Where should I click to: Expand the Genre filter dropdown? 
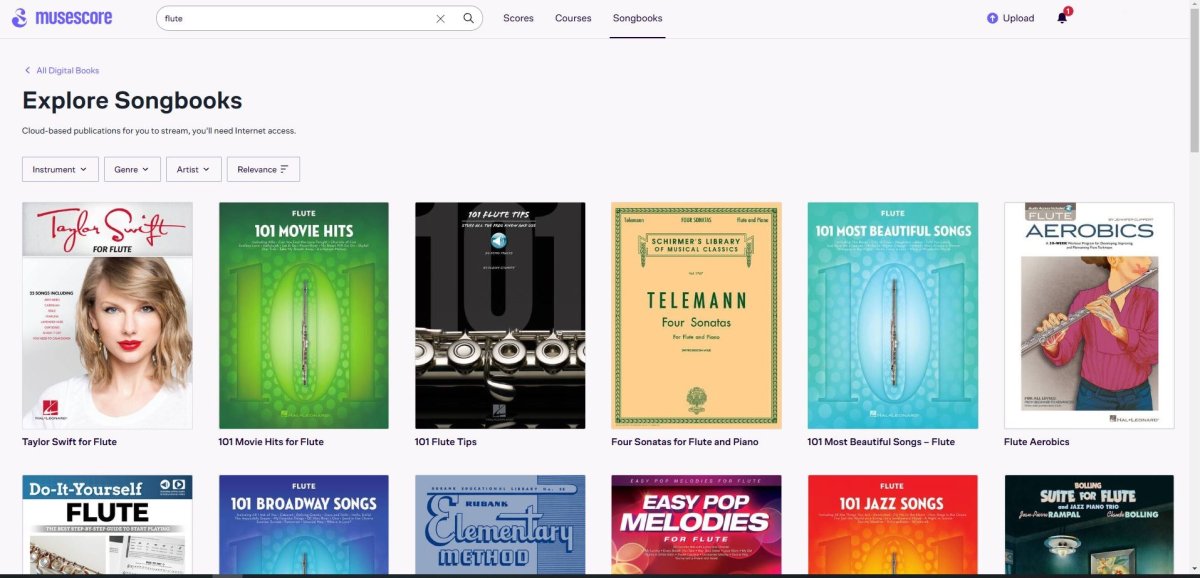tap(132, 169)
